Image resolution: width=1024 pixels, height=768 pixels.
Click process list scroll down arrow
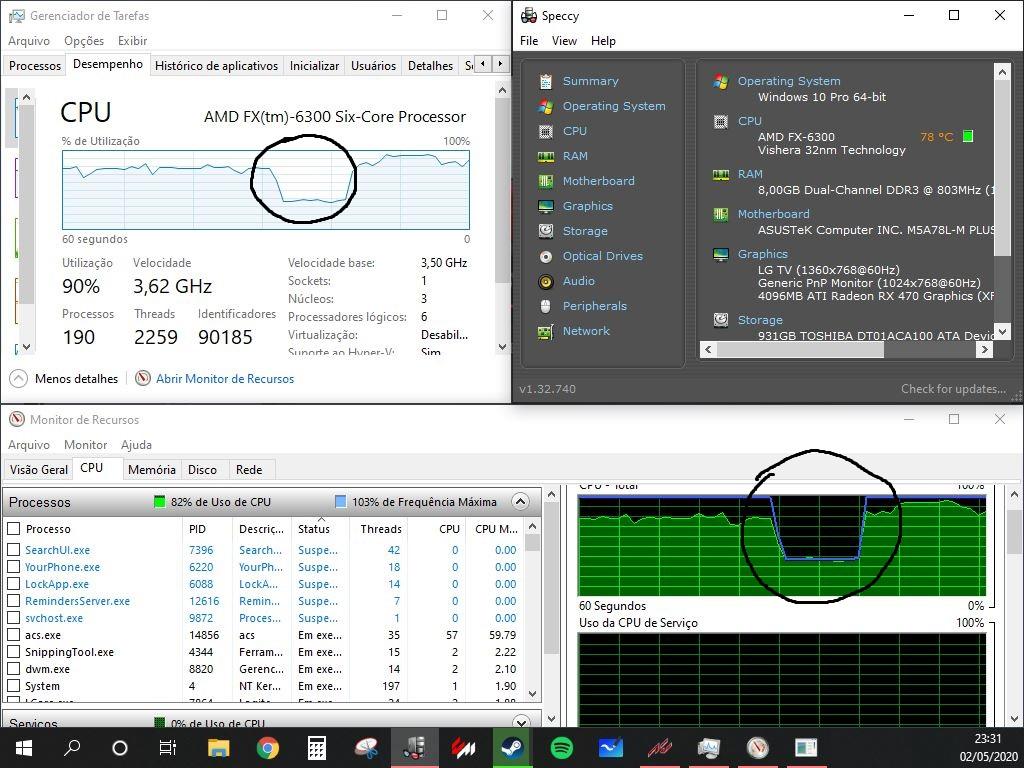pos(532,694)
